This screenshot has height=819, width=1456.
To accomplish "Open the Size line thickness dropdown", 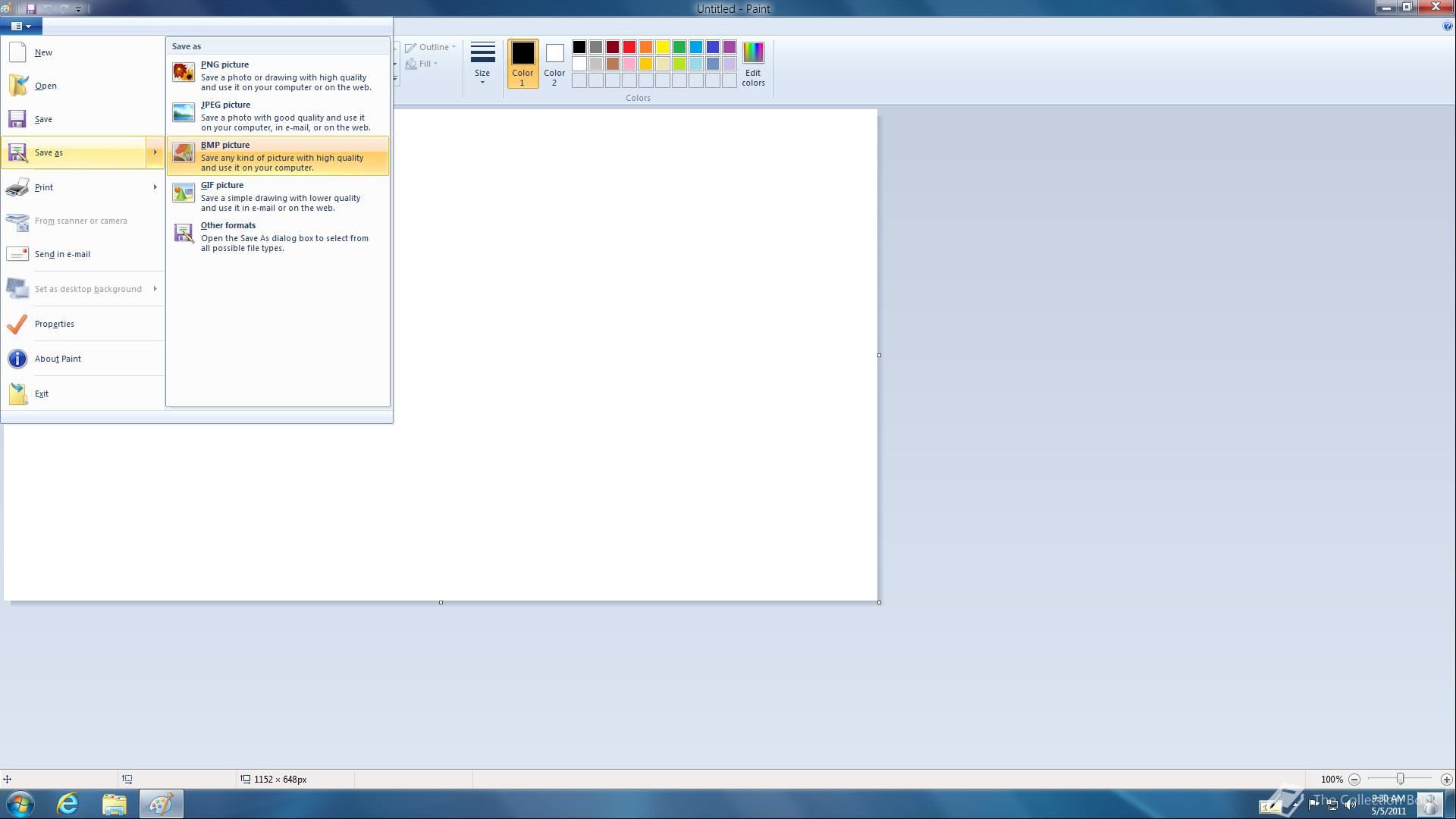I will [482, 64].
